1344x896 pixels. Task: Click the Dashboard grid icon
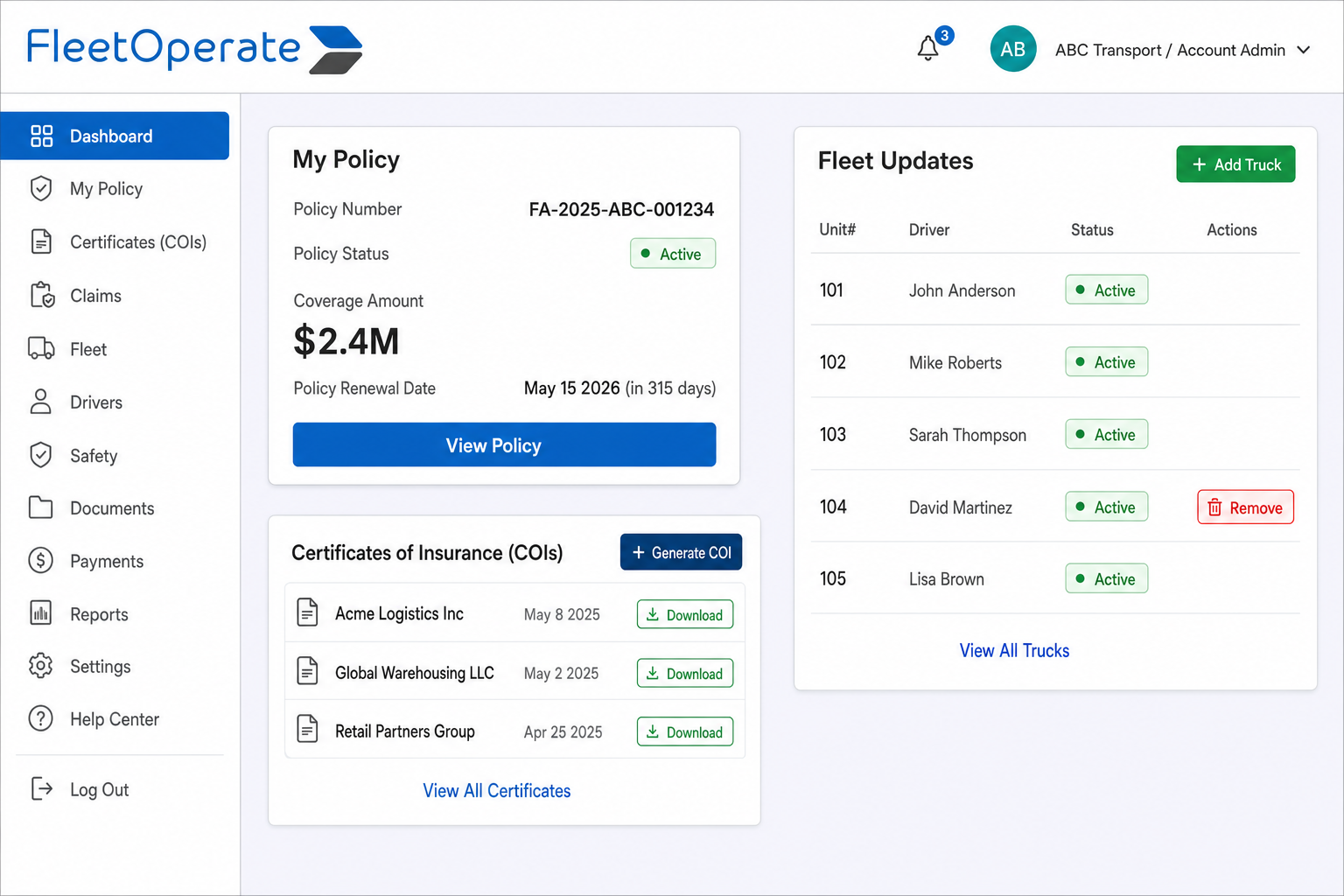pyautogui.click(x=41, y=136)
